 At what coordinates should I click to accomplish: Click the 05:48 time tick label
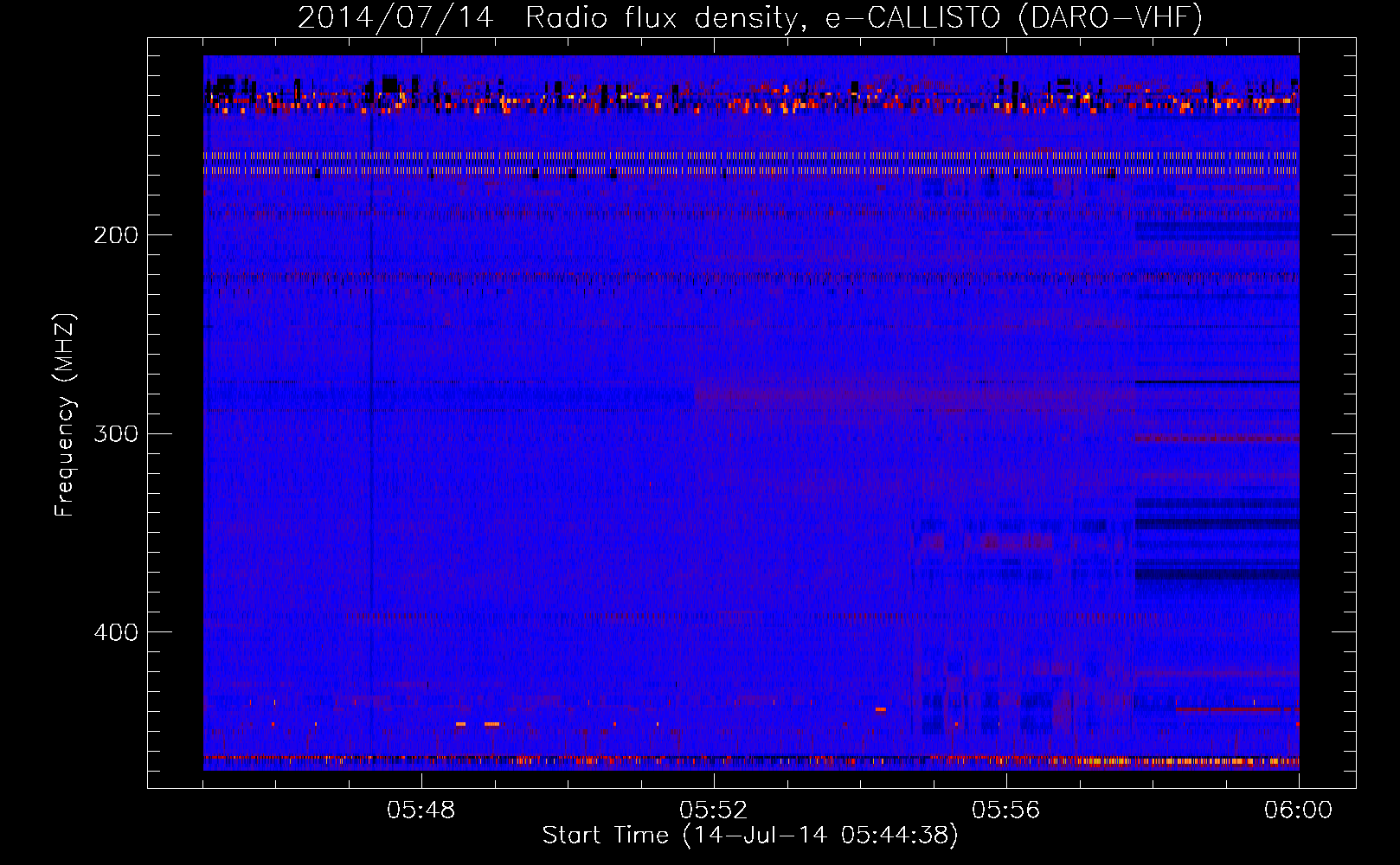421,811
